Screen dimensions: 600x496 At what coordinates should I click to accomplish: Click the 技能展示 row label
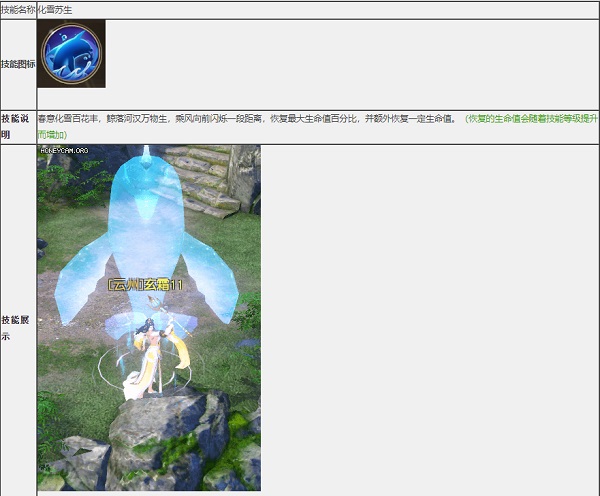[15, 328]
